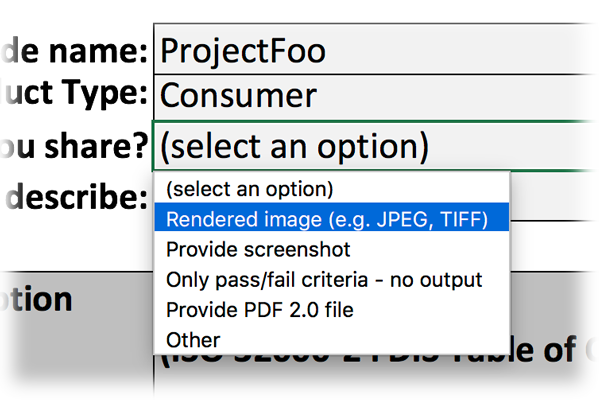Open the share combo box showing (select an option)

(377, 146)
